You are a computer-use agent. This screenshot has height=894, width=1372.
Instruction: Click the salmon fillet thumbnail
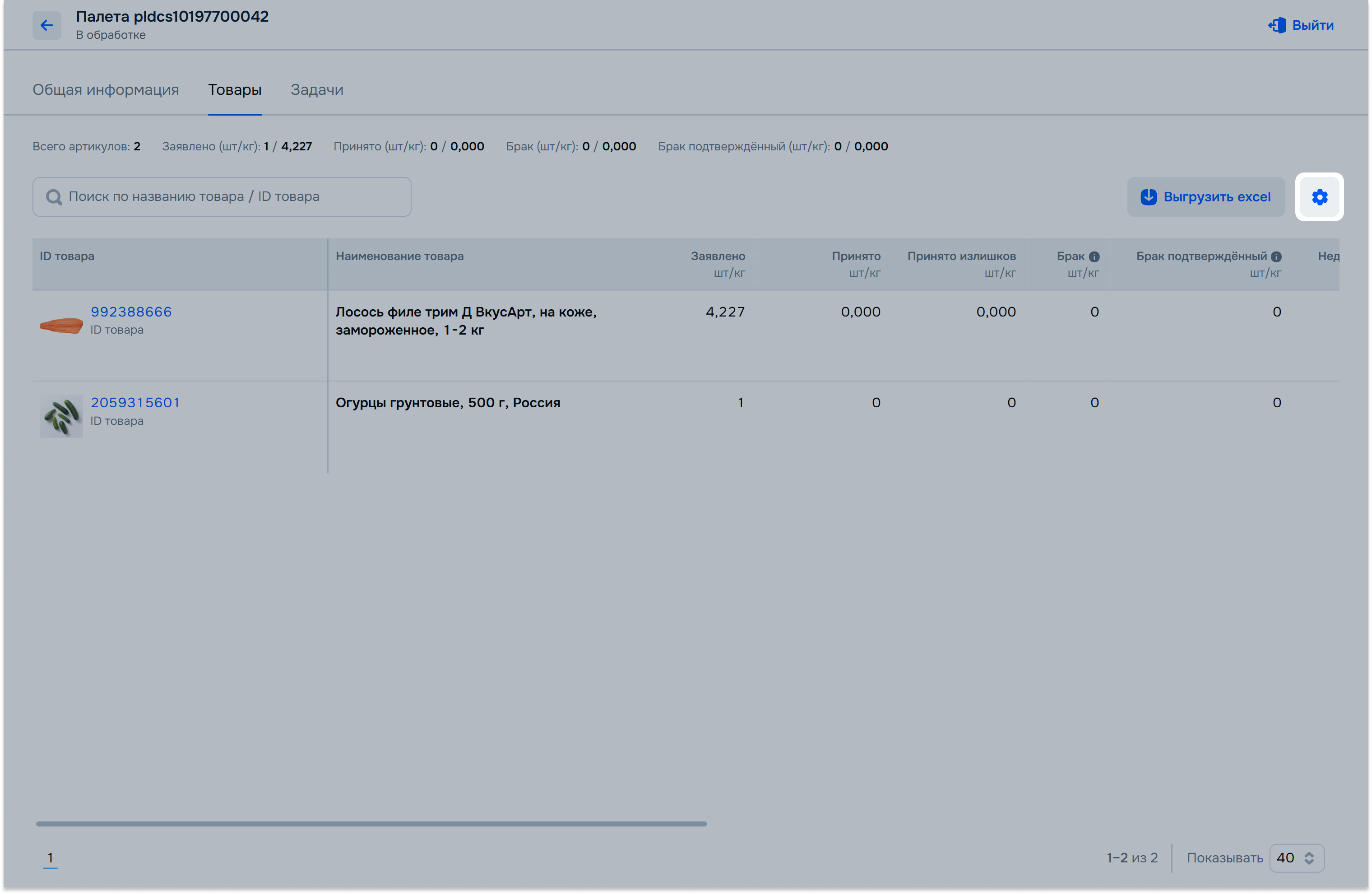coord(61,326)
